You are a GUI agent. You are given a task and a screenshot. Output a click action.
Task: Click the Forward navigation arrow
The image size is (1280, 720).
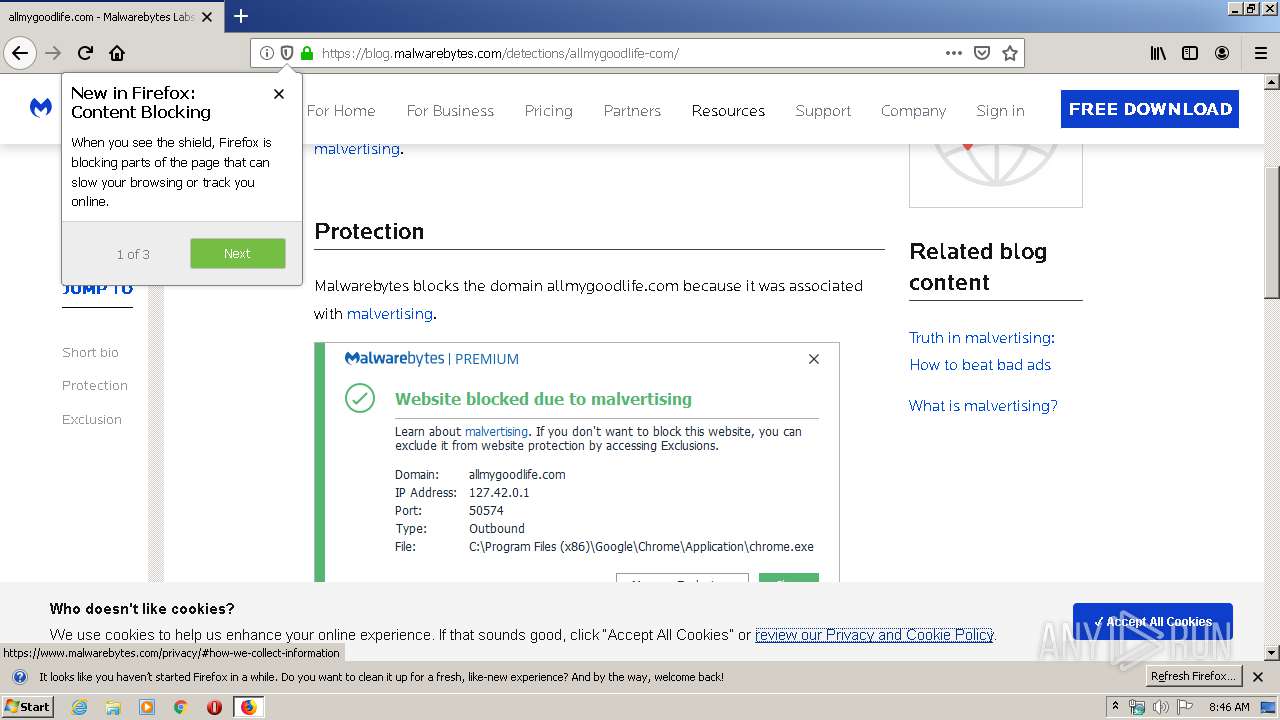tap(53, 53)
